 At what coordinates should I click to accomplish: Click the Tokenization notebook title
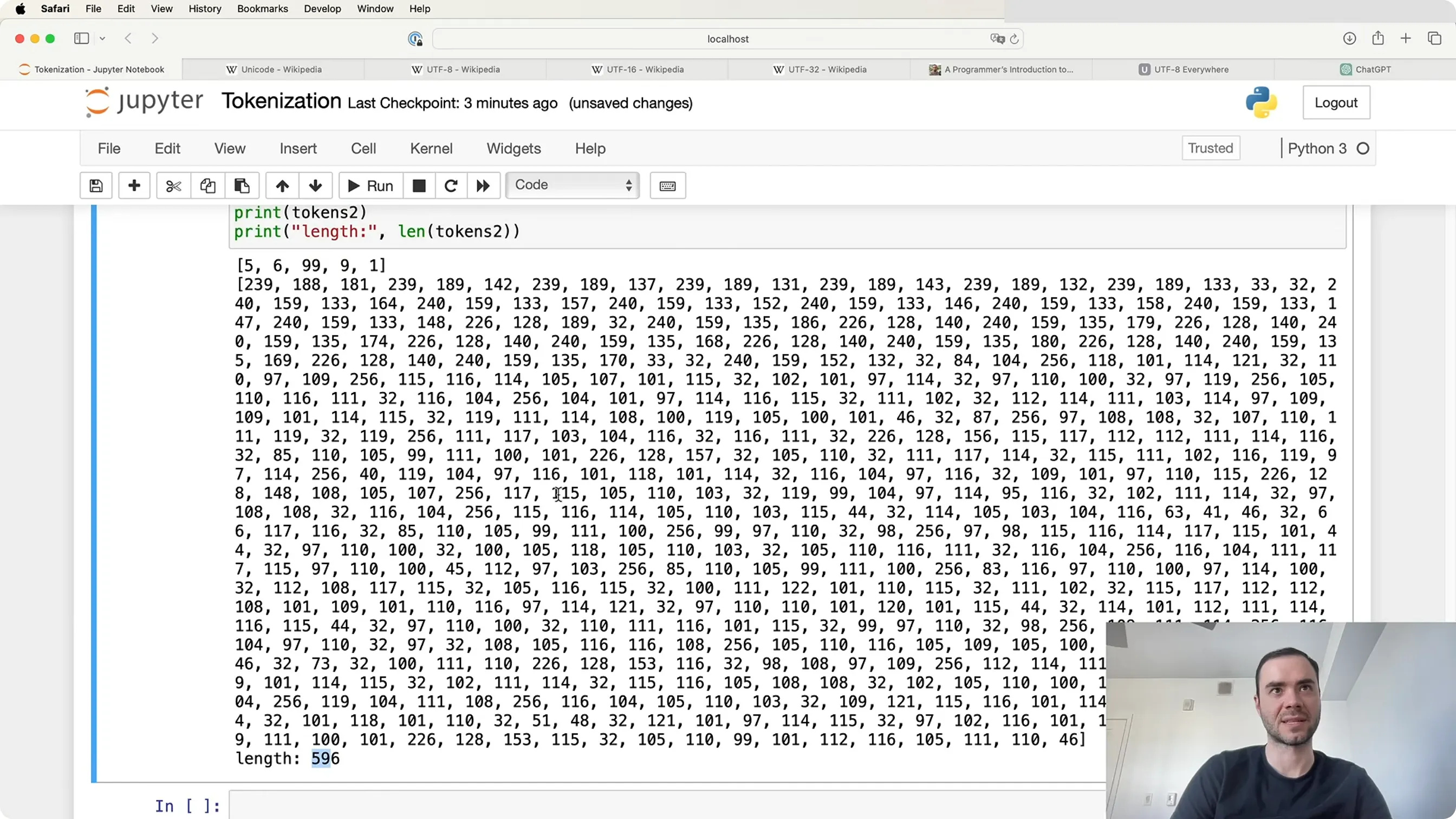point(281,101)
